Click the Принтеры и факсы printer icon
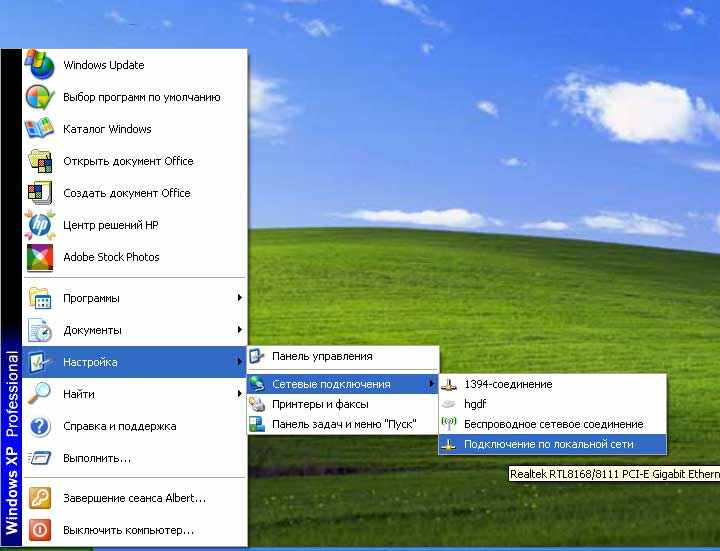 tap(257, 404)
